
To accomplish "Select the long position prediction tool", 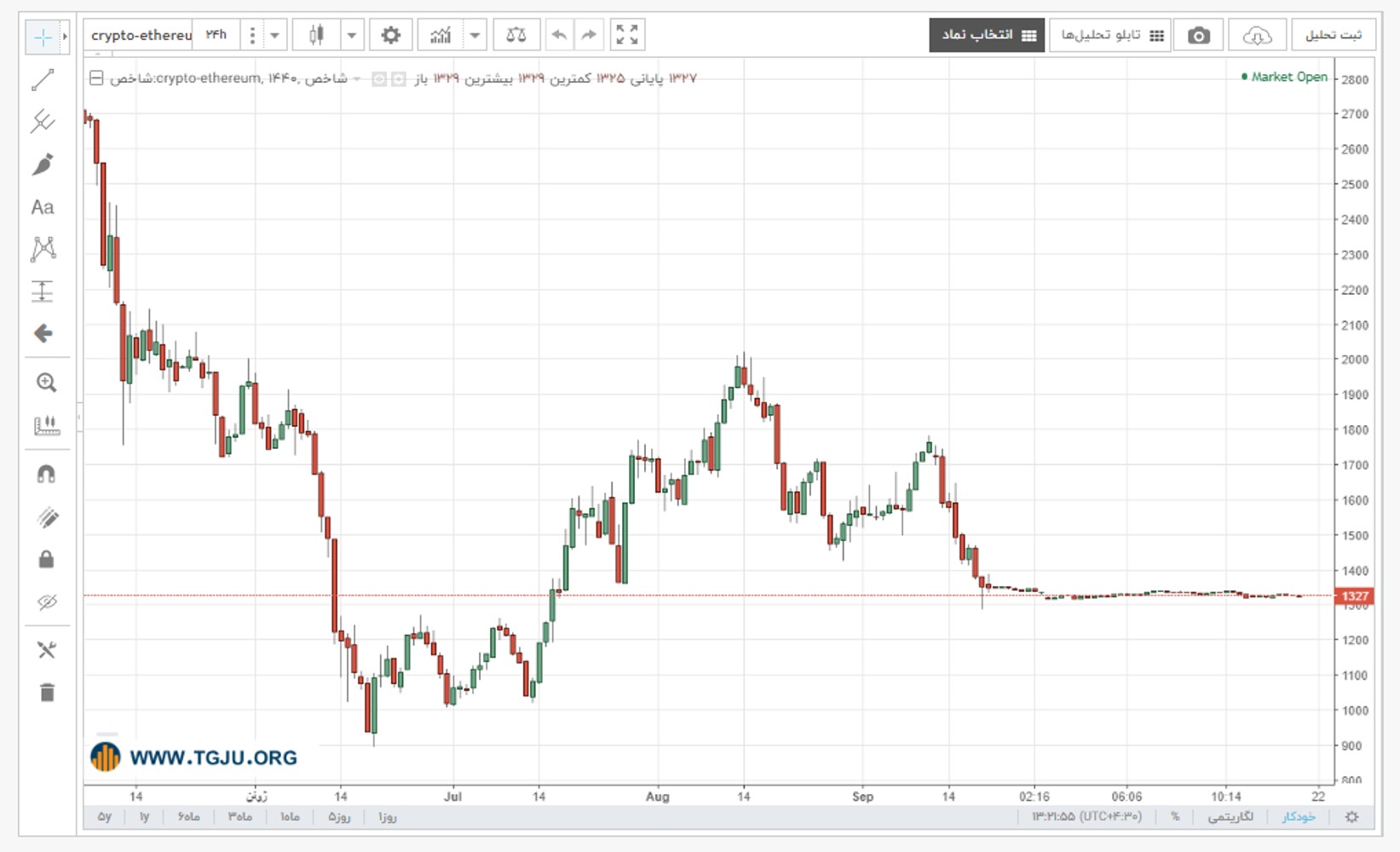I will pos(43,291).
